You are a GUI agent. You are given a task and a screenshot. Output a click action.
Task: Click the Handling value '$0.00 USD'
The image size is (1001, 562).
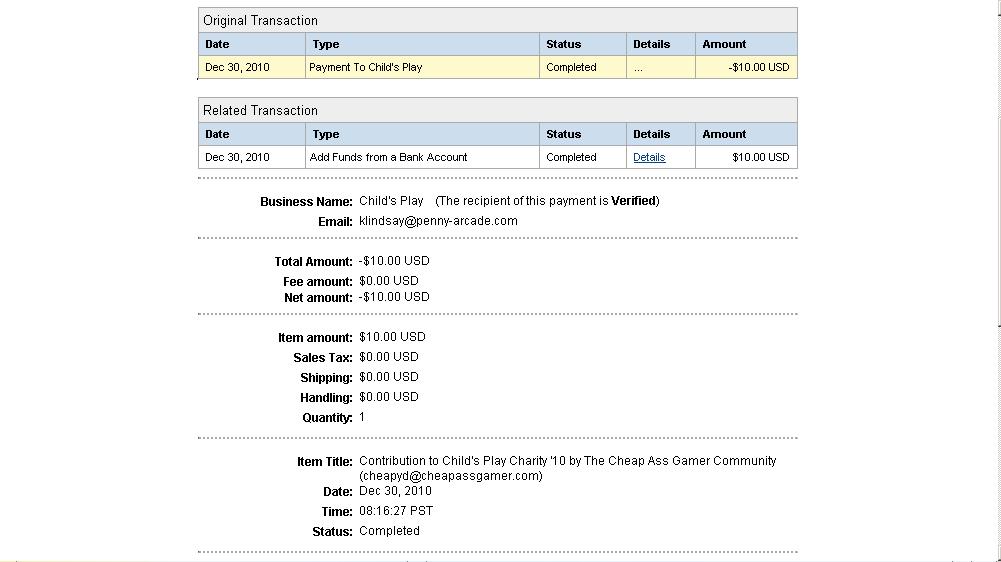pos(389,397)
